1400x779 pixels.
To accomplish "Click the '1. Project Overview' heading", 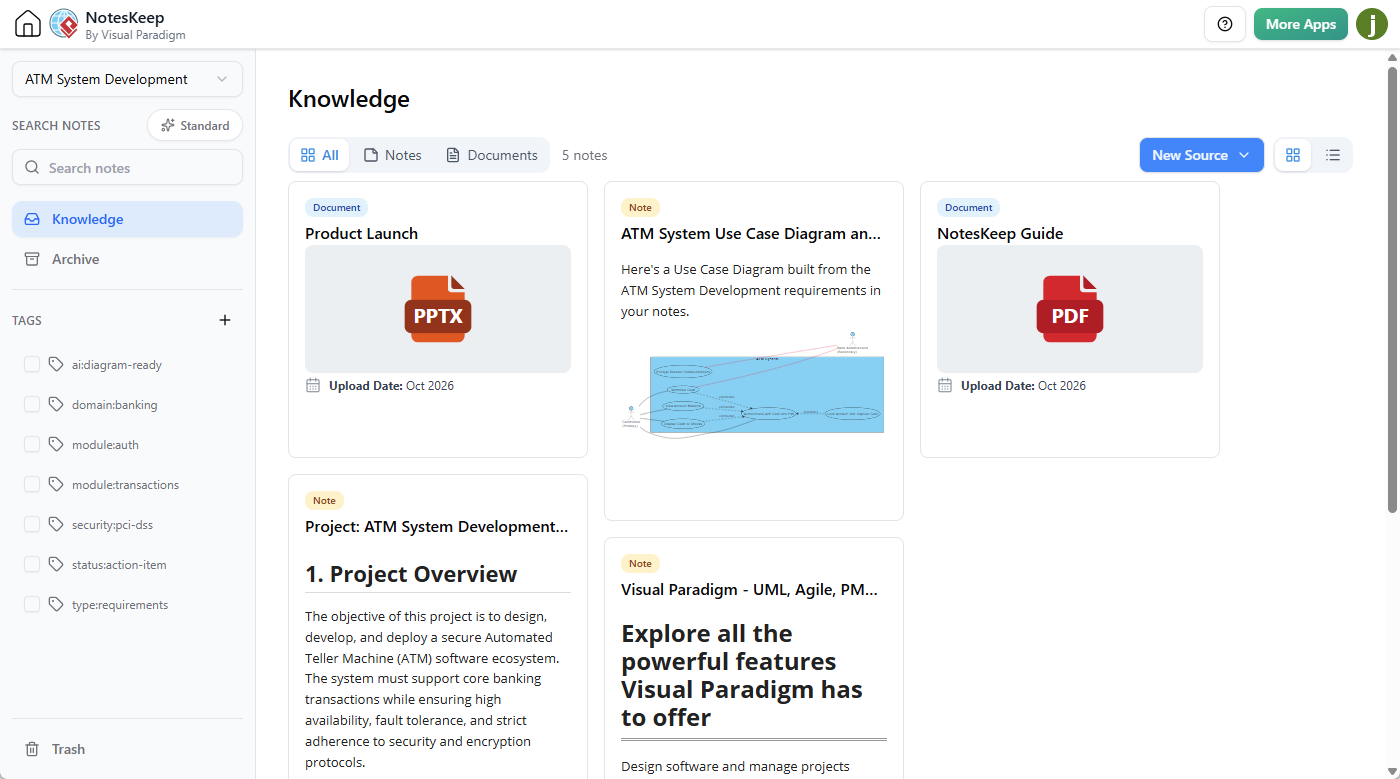I will (411, 574).
